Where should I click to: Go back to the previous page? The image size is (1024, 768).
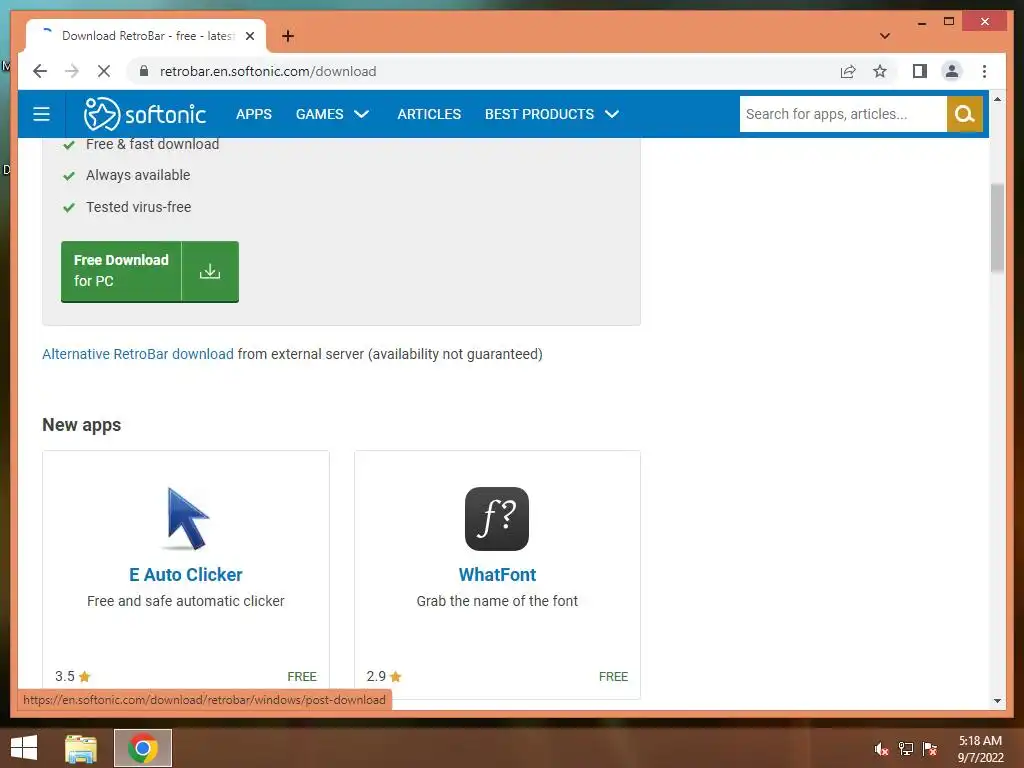[40, 71]
